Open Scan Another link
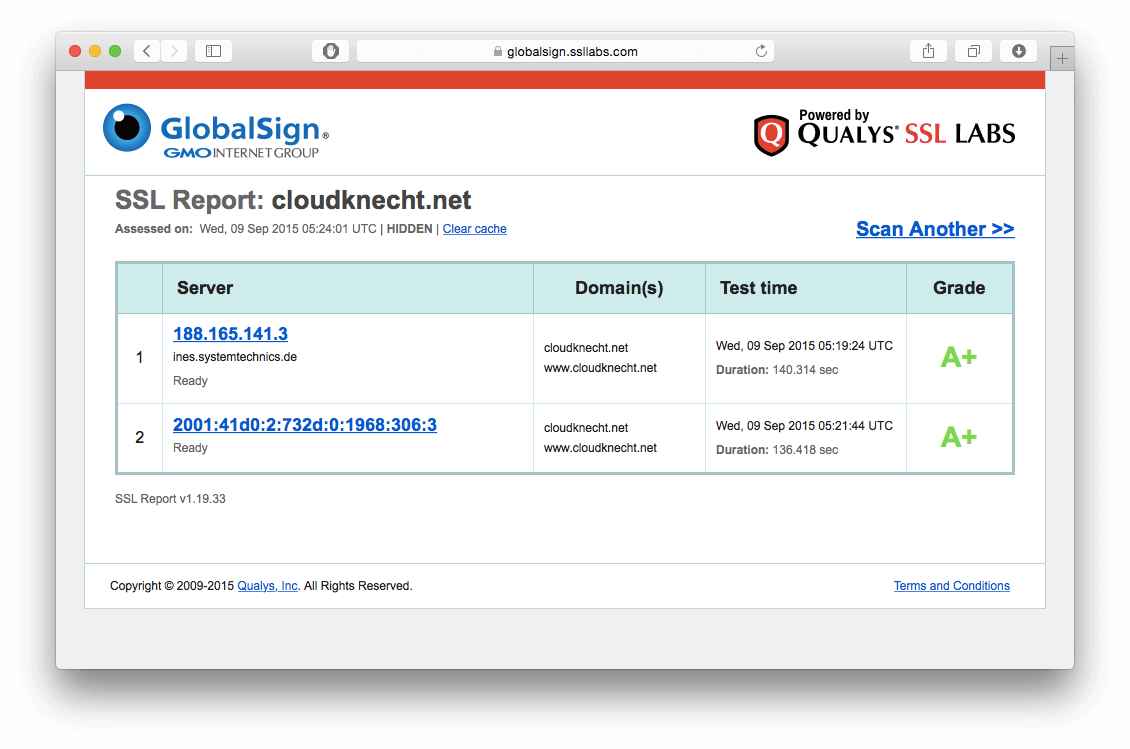This screenshot has width=1130, height=749. click(x=935, y=229)
